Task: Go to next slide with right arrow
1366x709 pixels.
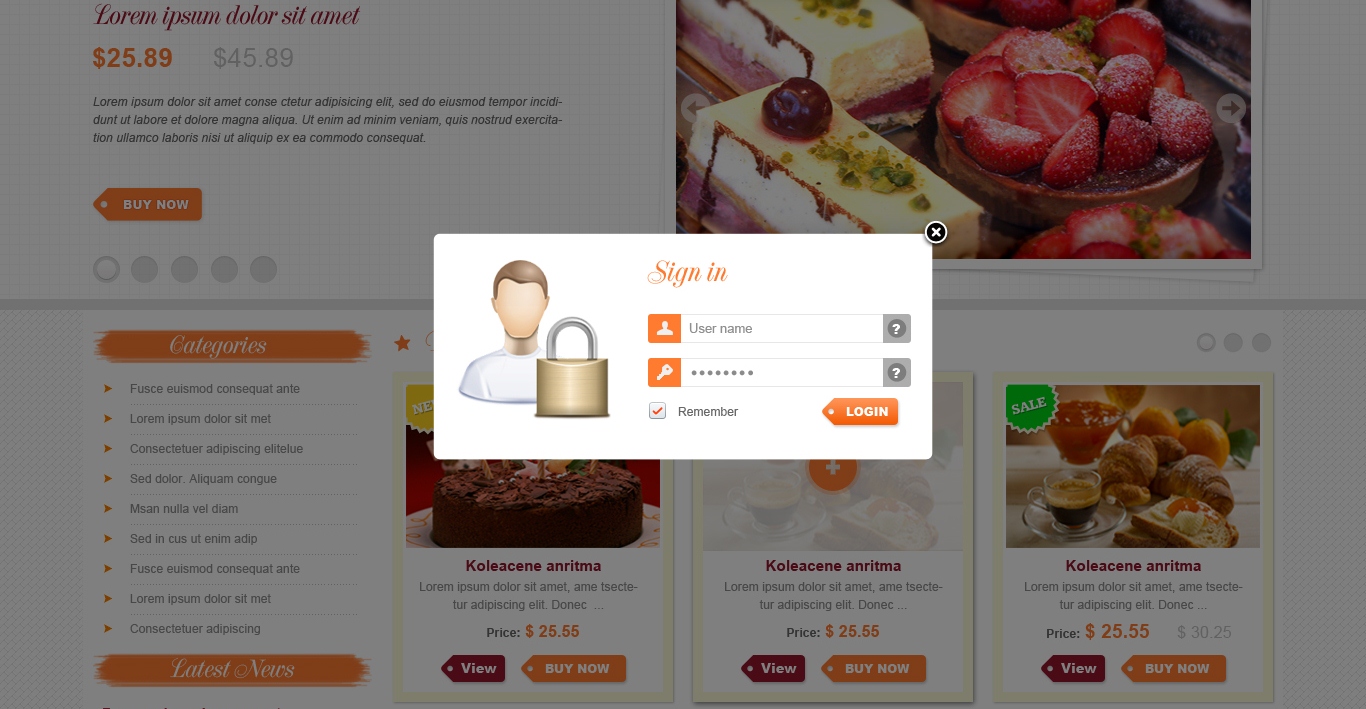Action: pos(1231,107)
